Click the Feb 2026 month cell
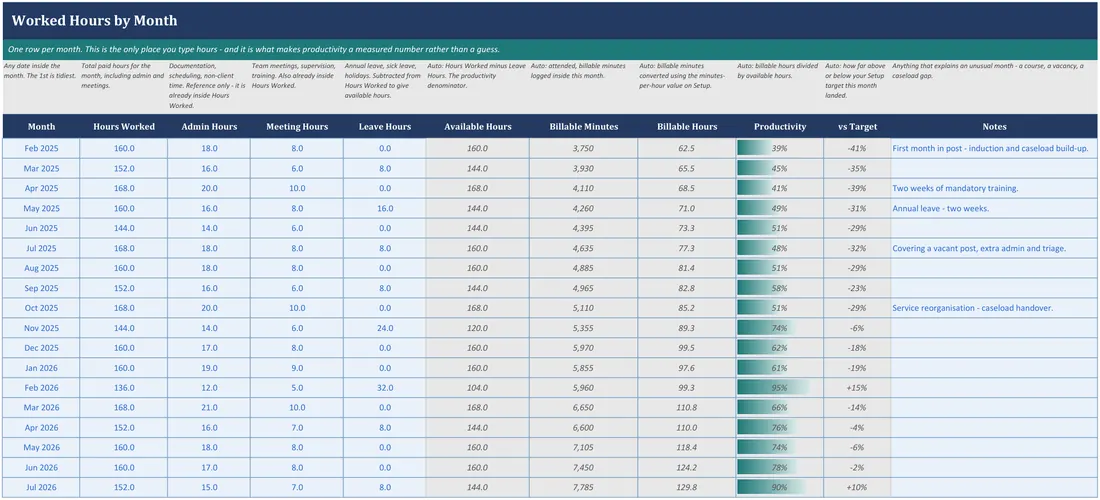This screenshot has height=500, width=1100. [x=41, y=388]
